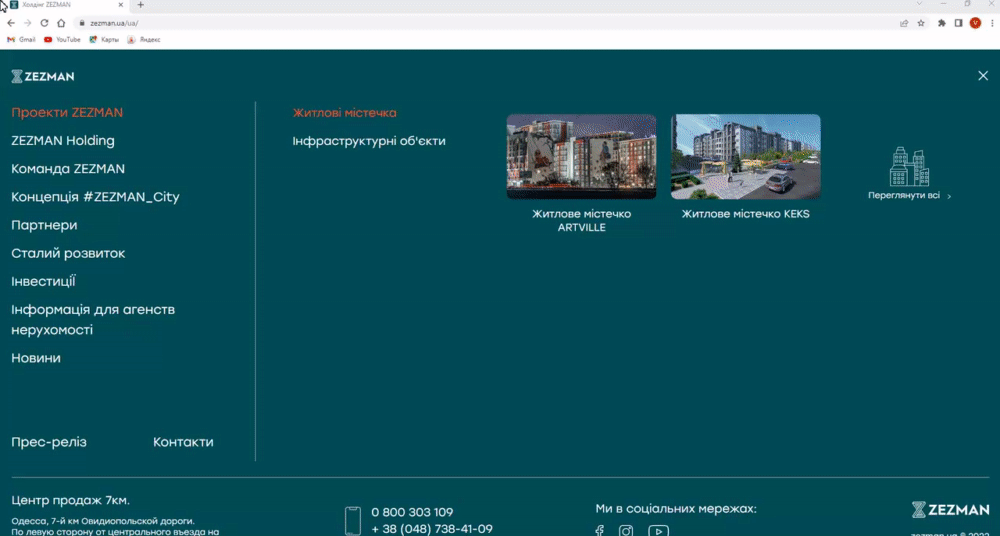Reload the page
Image resolution: width=1000 pixels, height=536 pixels.
44,23
